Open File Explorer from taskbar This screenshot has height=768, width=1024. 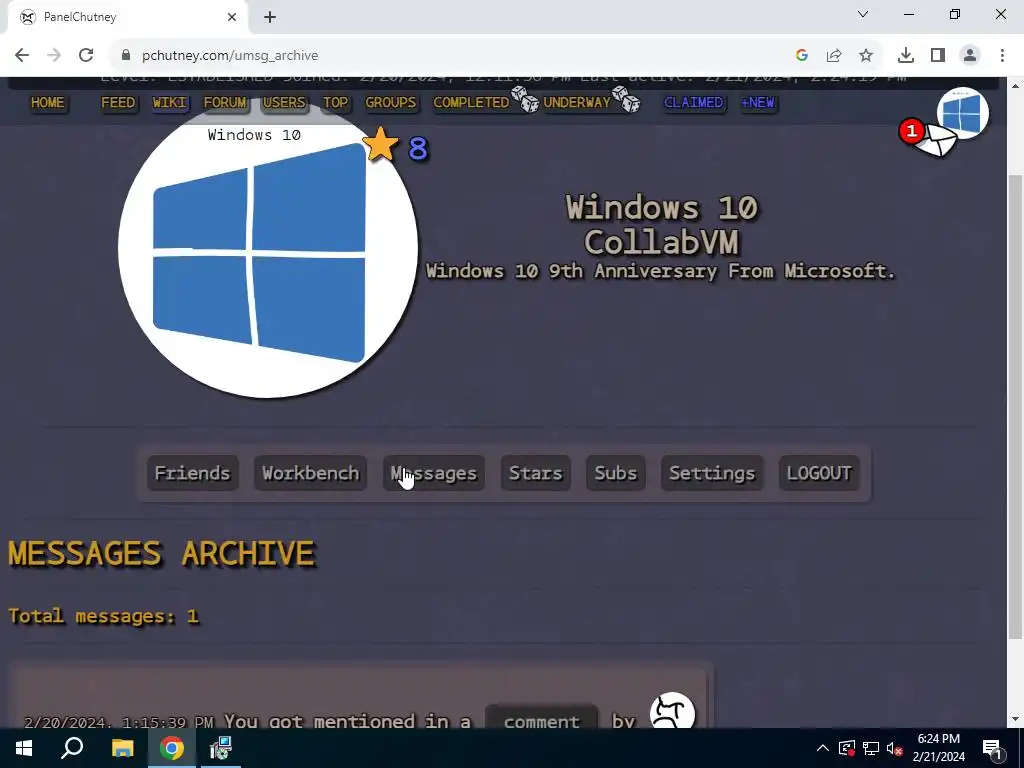[122, 748]
